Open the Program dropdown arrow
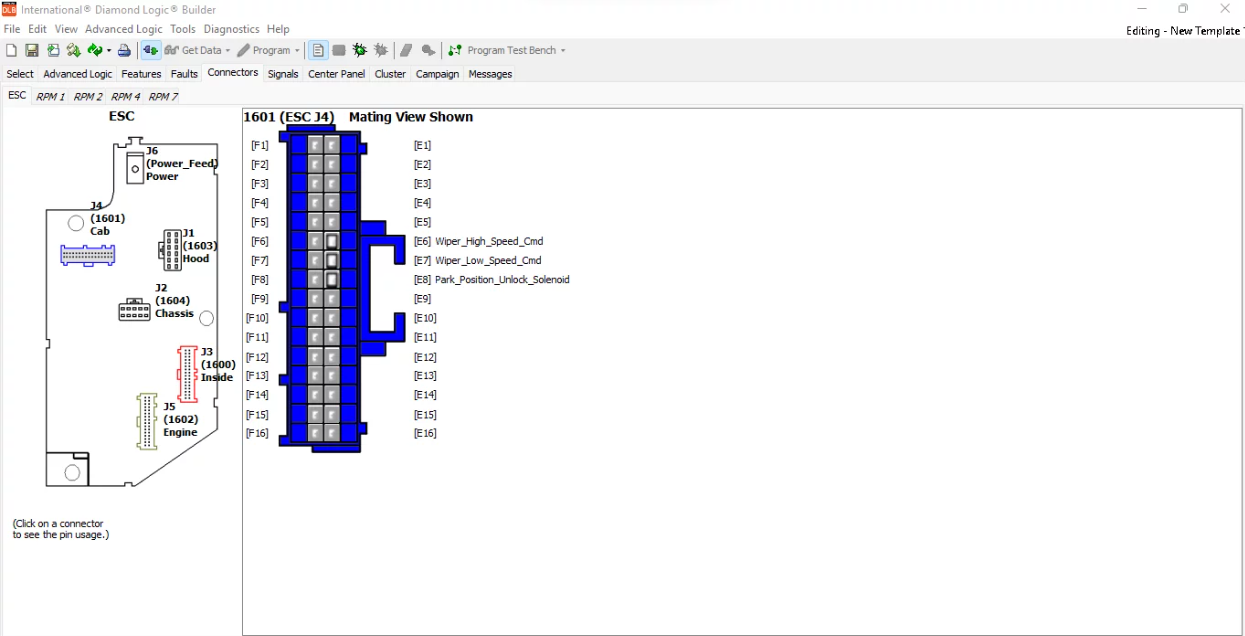Screen dimensions: 1245x636 [296, 50]
